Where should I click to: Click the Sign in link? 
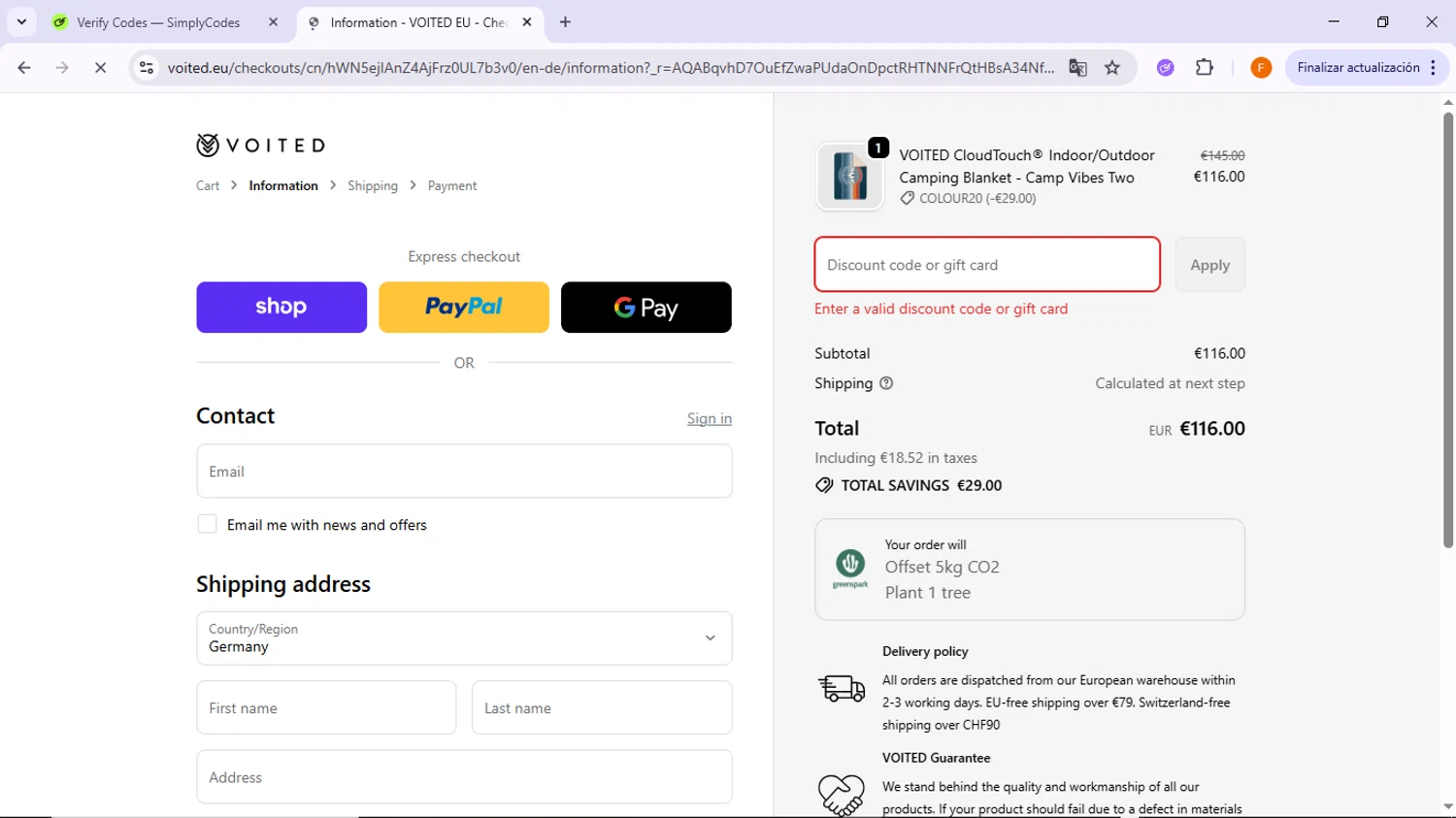tap(710, 418)
